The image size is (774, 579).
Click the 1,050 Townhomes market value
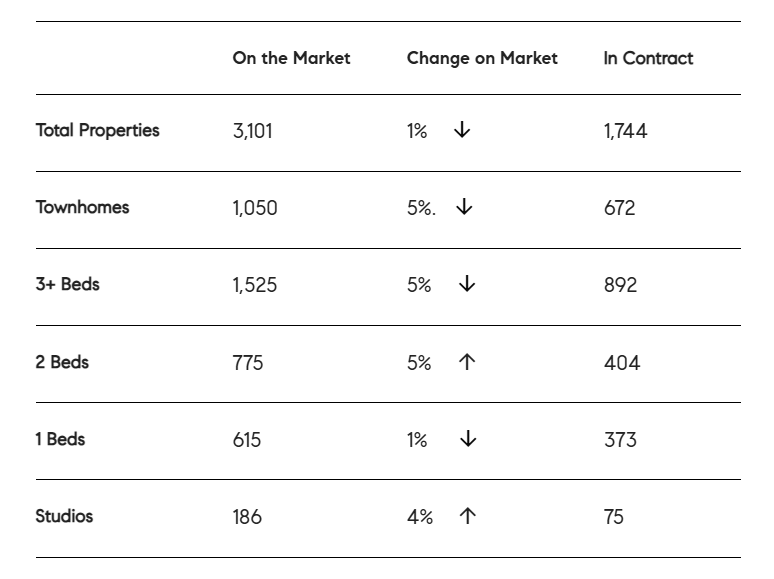(x=255, y=208)
